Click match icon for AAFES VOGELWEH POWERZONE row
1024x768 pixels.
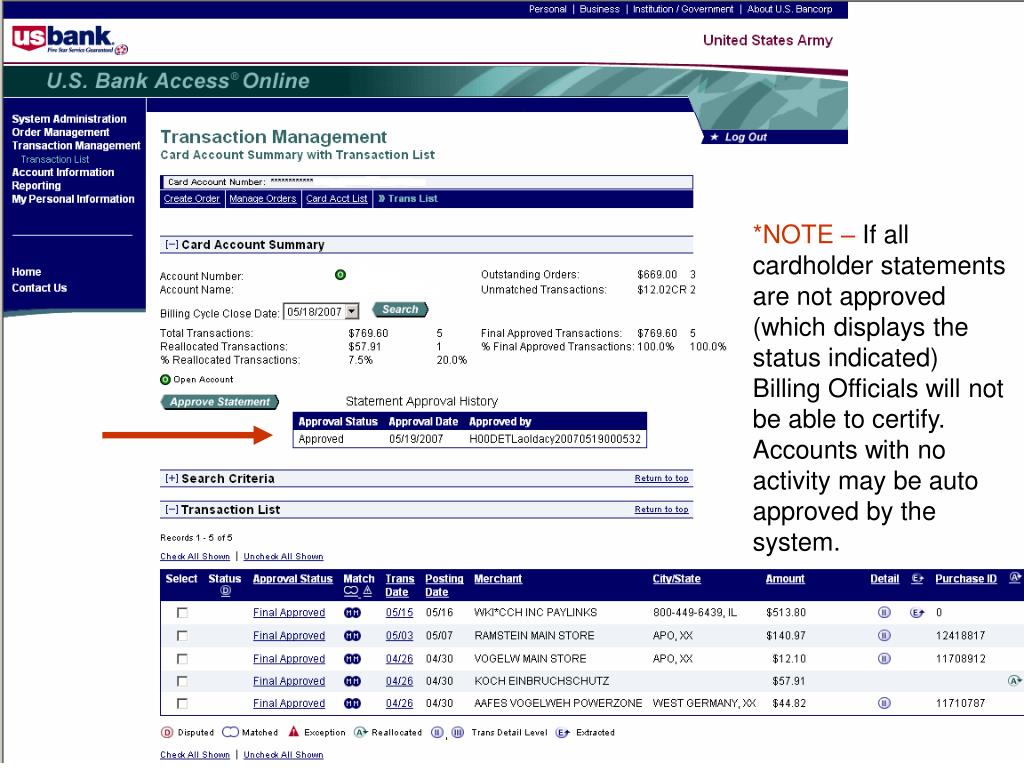[x=352, y=703]
